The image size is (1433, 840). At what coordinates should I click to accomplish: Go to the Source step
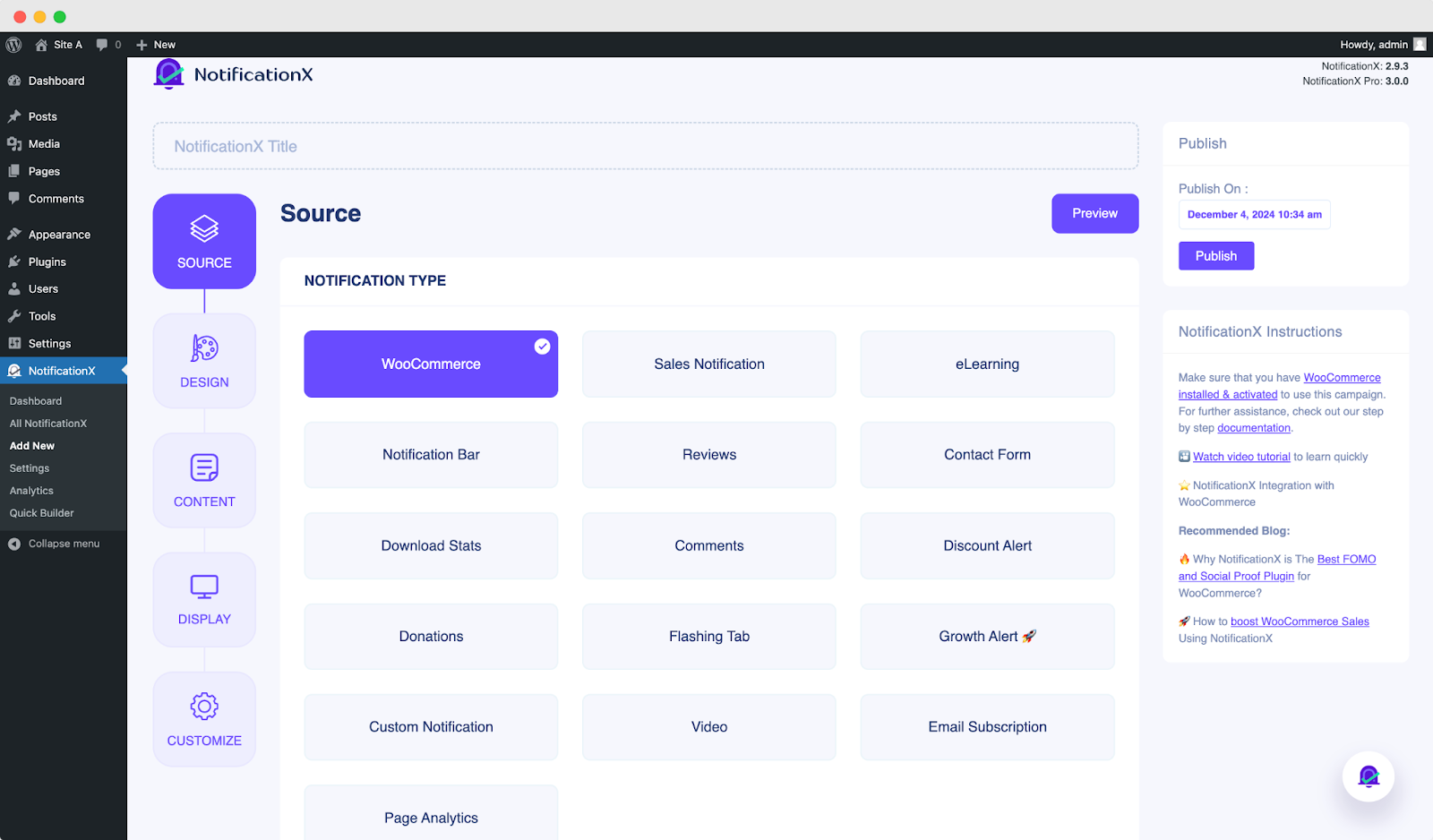(204, 241)
